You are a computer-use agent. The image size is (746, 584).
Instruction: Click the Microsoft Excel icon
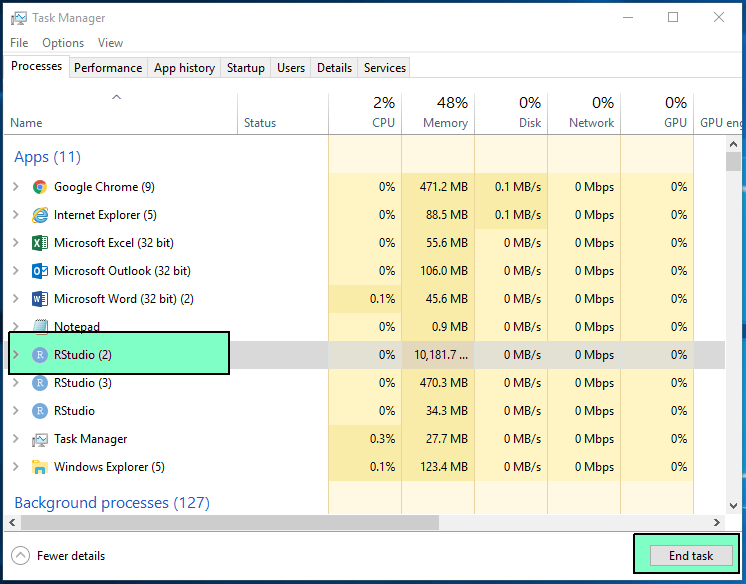tap(40, 243)
